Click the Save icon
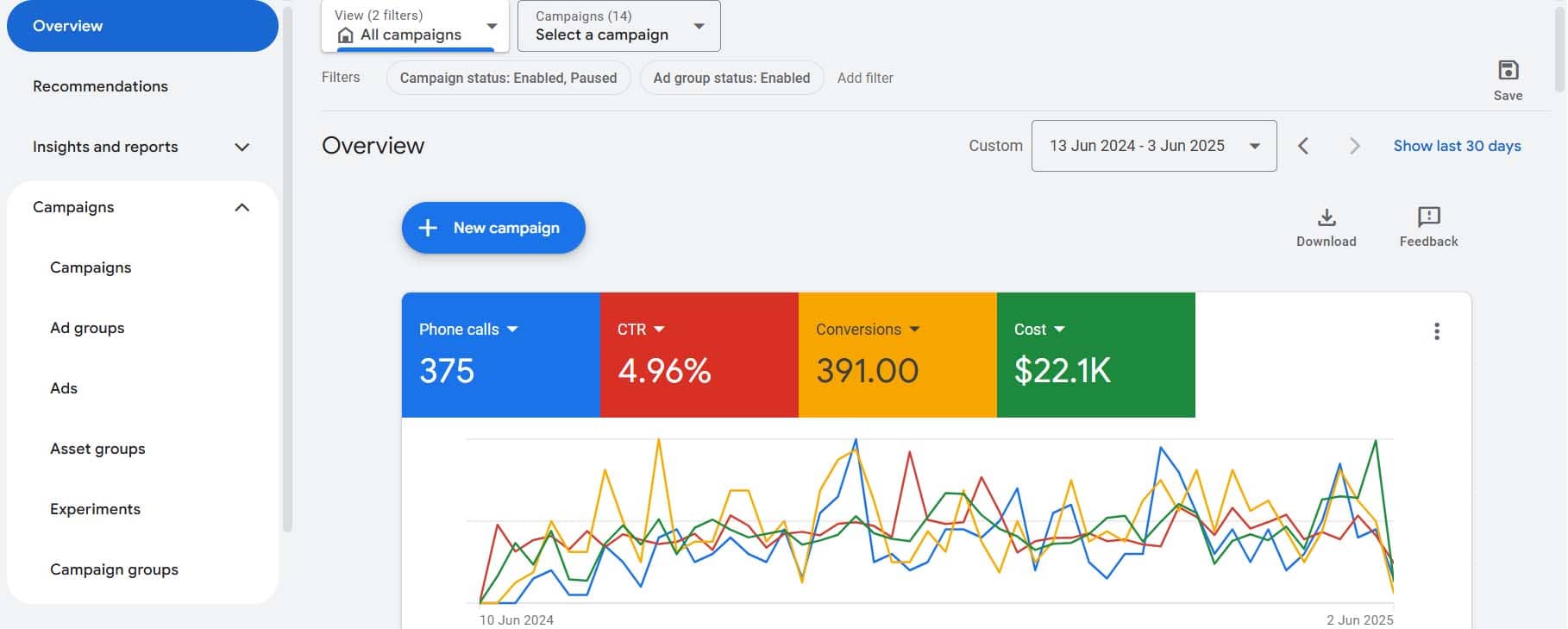Viewport: 1568px width, 629px height. click(1508, 70)
